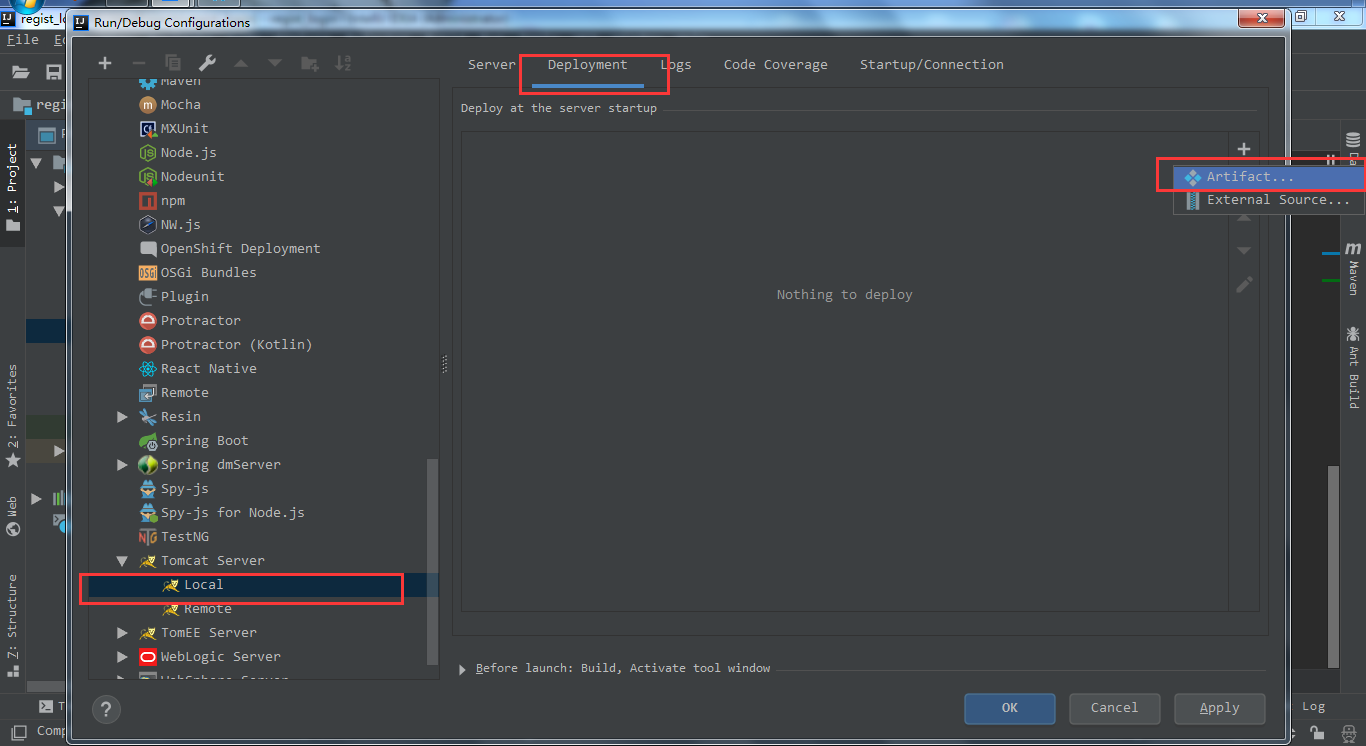Open the Ant Build tool window
The height and width of the screenshot is (746, 1366).
1353,368
